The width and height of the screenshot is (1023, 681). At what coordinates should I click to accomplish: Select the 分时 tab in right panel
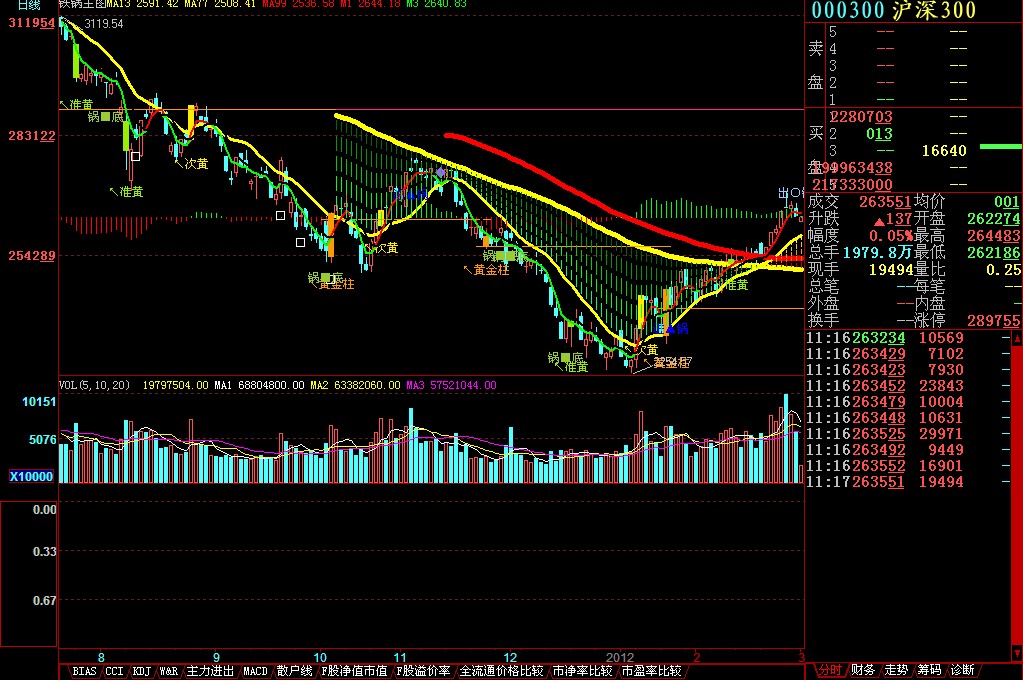pyautogui.click(x=829, y=670)
